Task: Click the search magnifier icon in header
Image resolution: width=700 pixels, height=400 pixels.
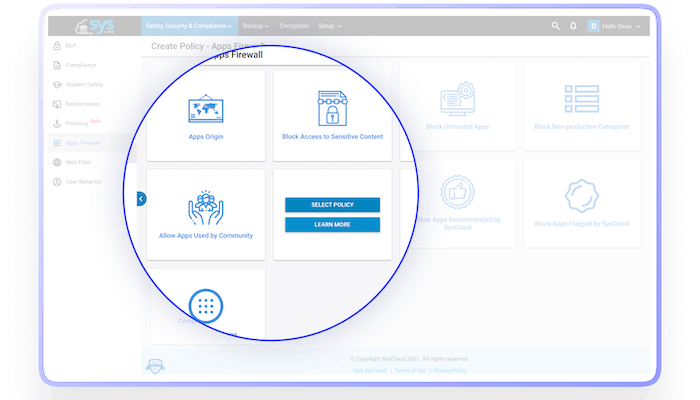Action: click(556, 25)
